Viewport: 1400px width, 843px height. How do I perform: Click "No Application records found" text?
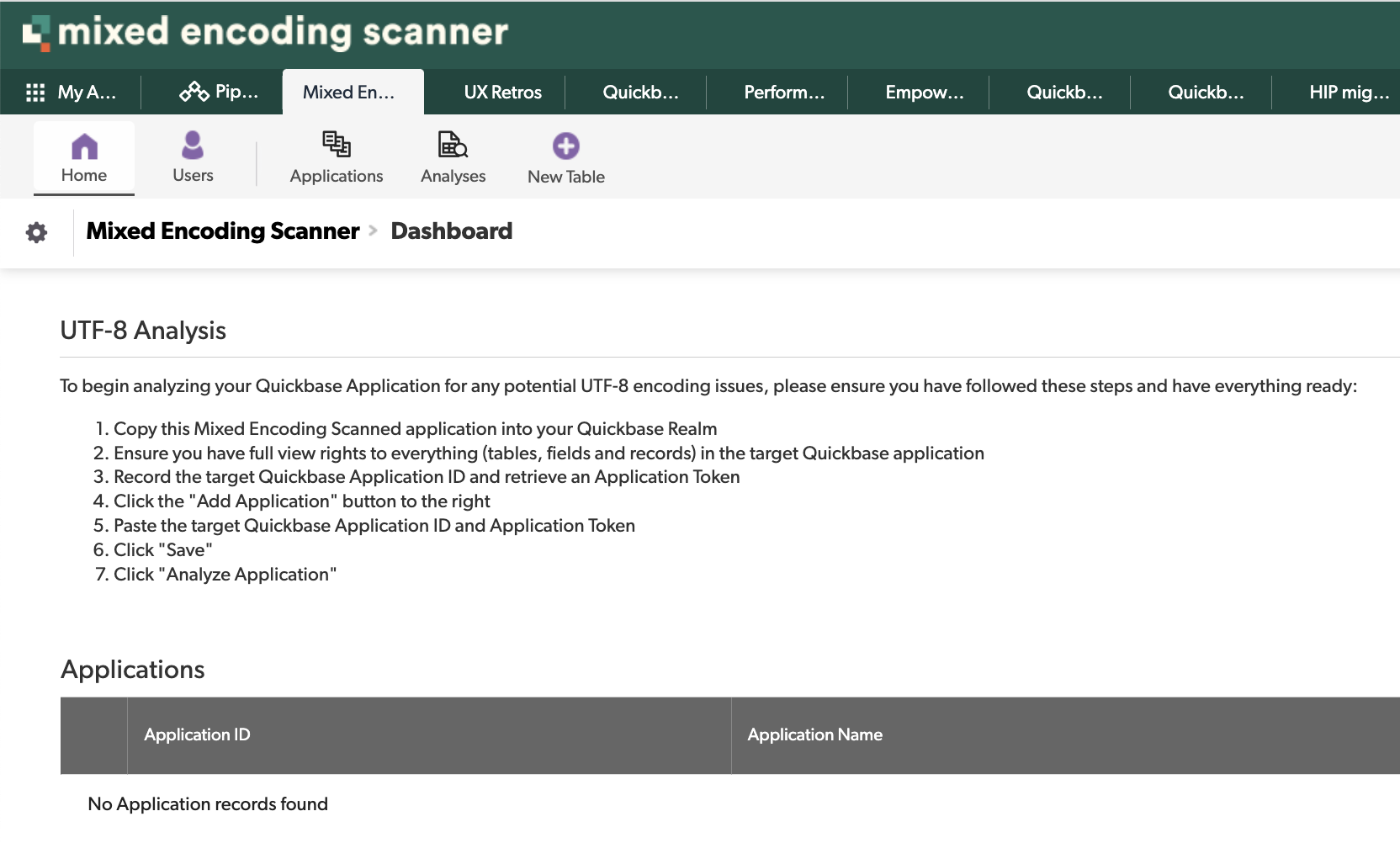[x=208, y=804]
